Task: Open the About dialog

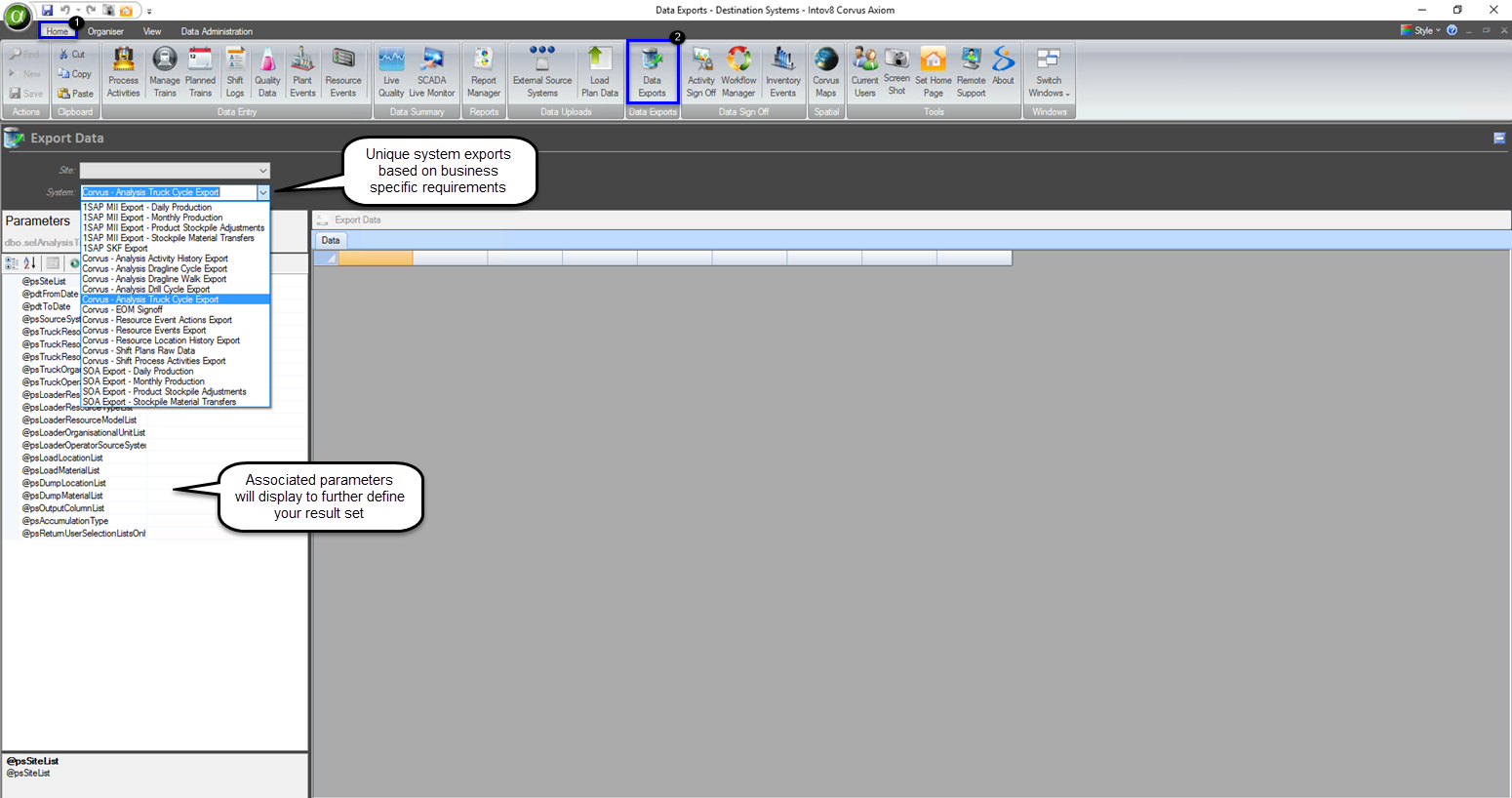Action: click(x=1003, y=68)
